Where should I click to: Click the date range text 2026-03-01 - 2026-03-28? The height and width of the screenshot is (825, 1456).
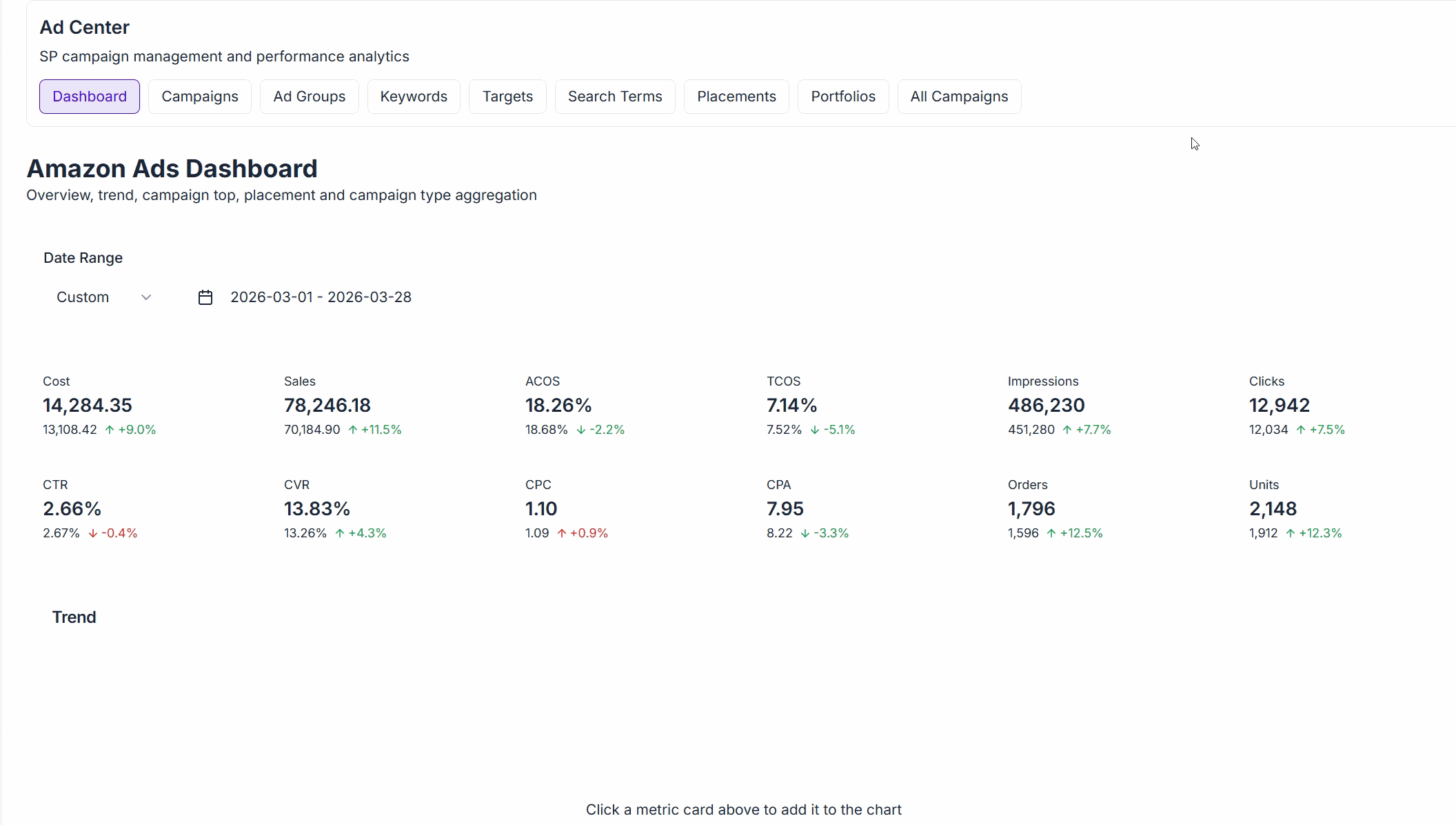click(x=321, y=297)
